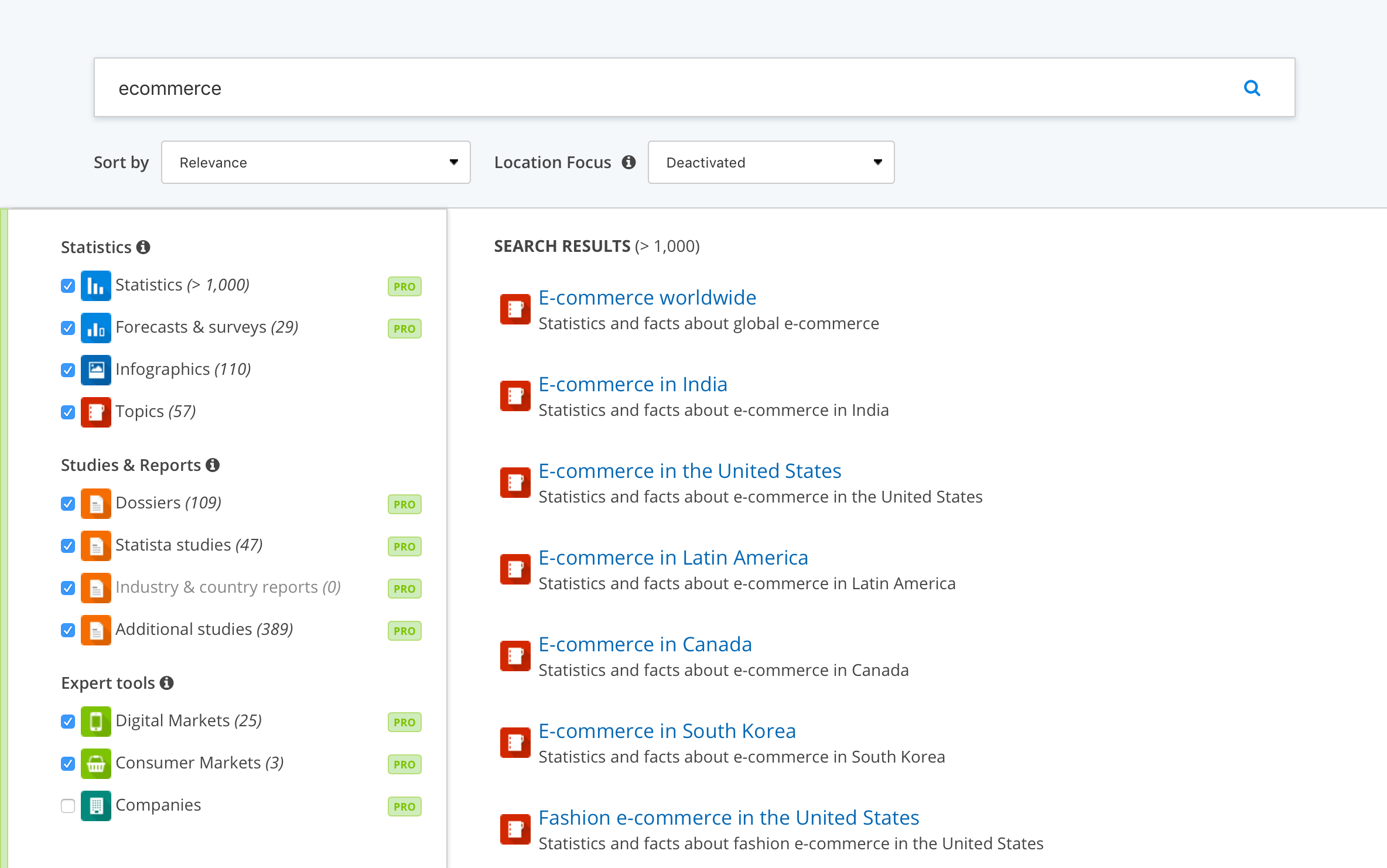Open the E-commerce worldwide link
The image size is (1387, 868).
coord(647,298)
